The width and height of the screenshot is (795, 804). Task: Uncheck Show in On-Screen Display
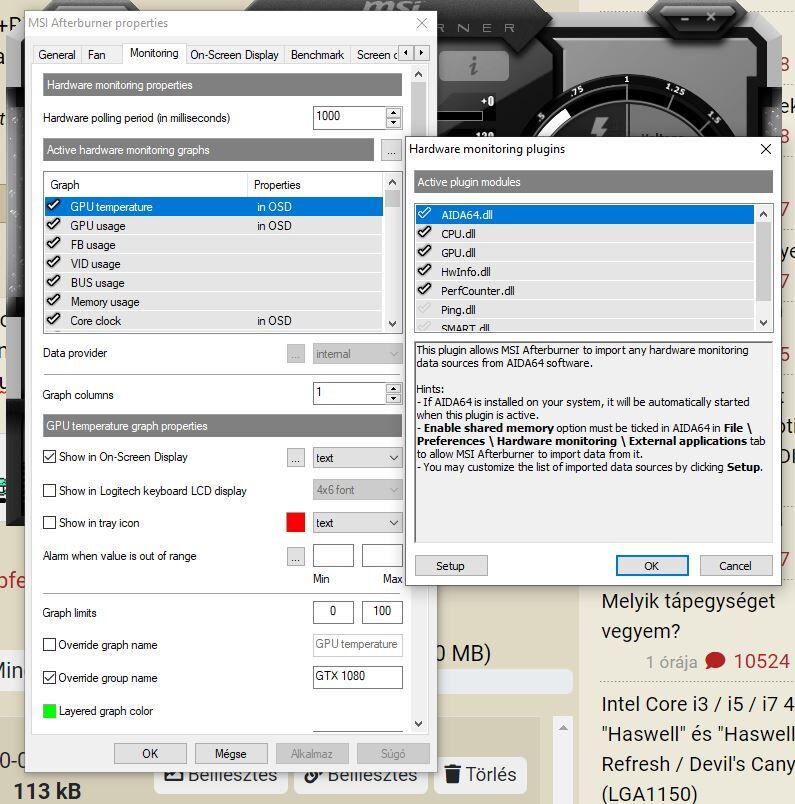click(x=49, y=457)
